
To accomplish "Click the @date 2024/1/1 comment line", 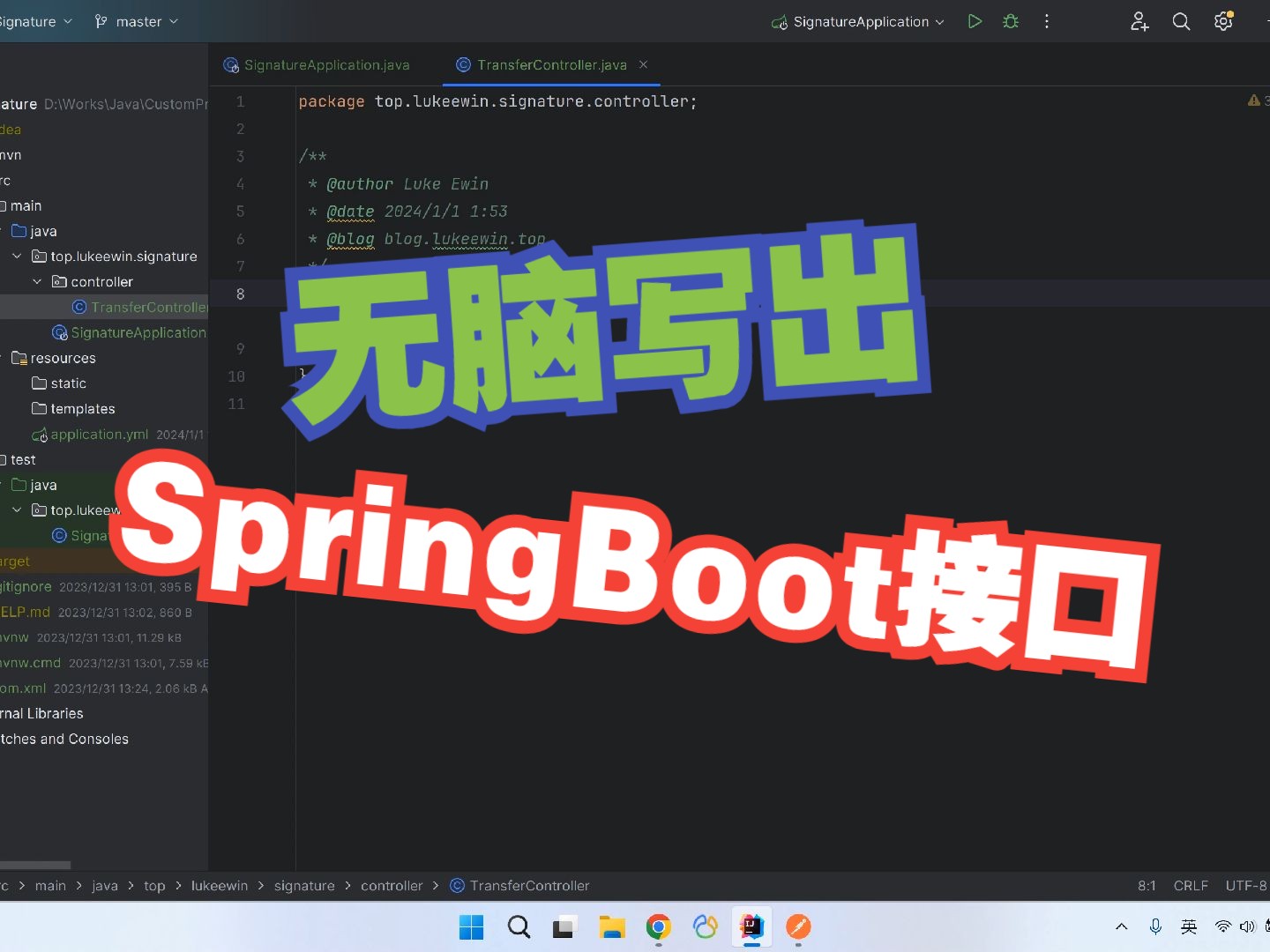I will pos(407,211).
